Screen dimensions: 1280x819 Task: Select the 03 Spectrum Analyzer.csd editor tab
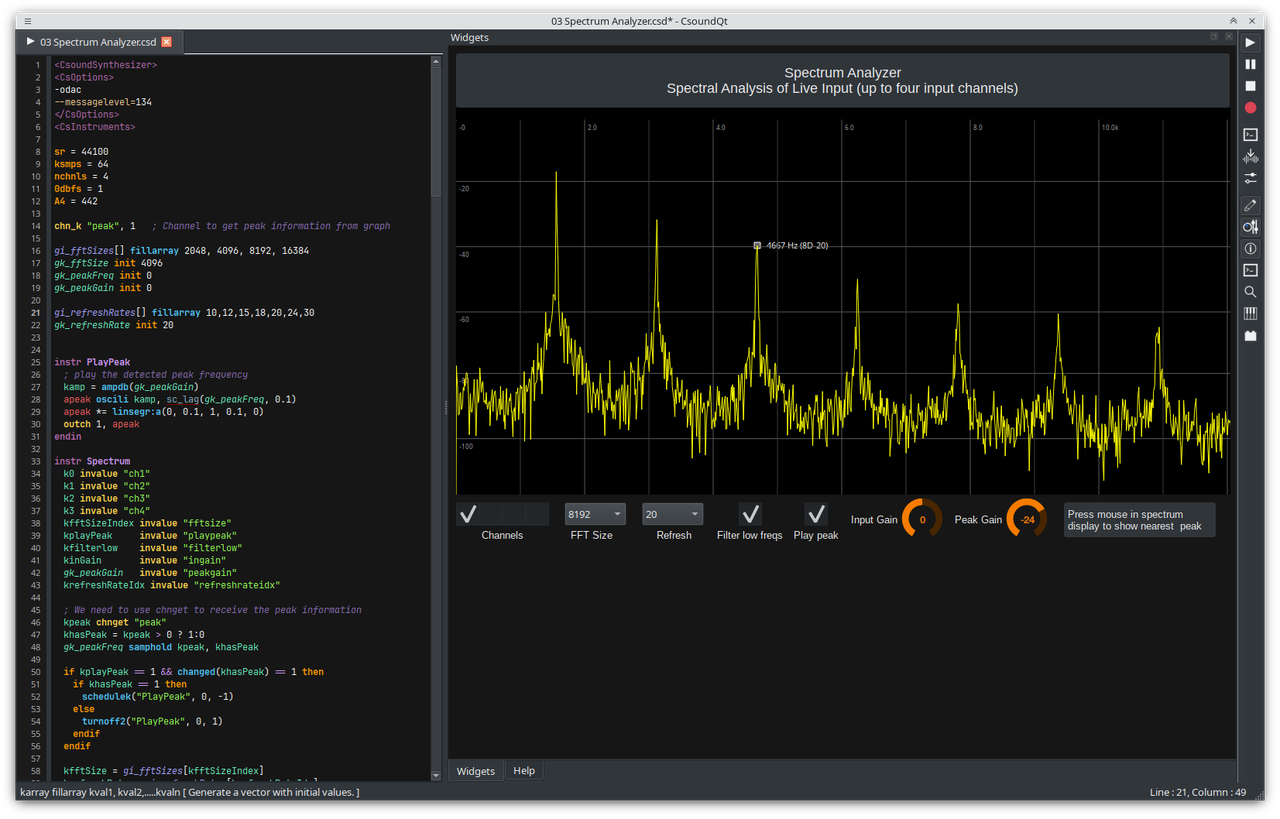98,42
